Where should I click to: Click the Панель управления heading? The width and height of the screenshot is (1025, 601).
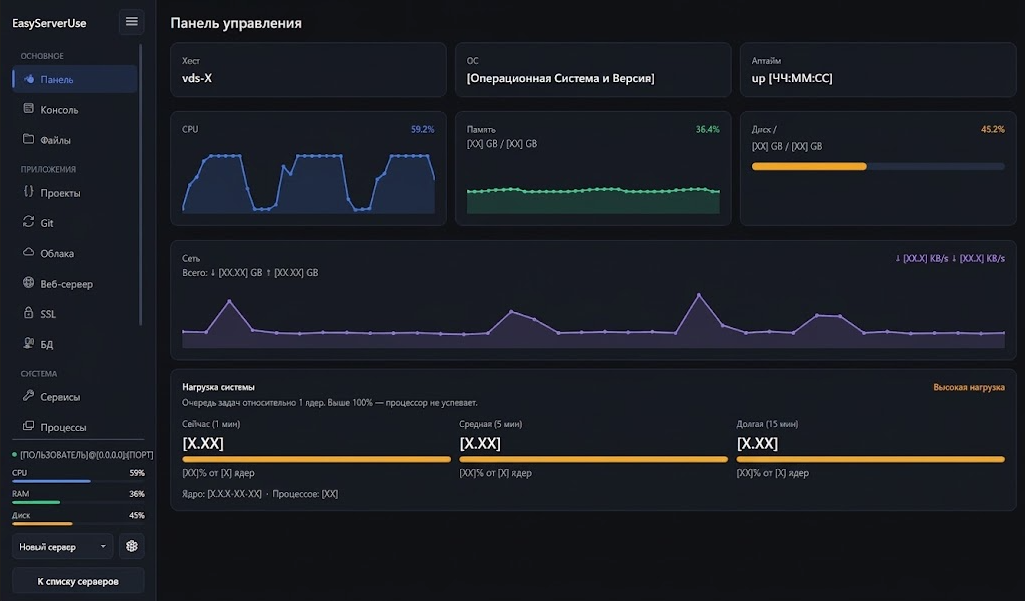(x=236, y=23)
